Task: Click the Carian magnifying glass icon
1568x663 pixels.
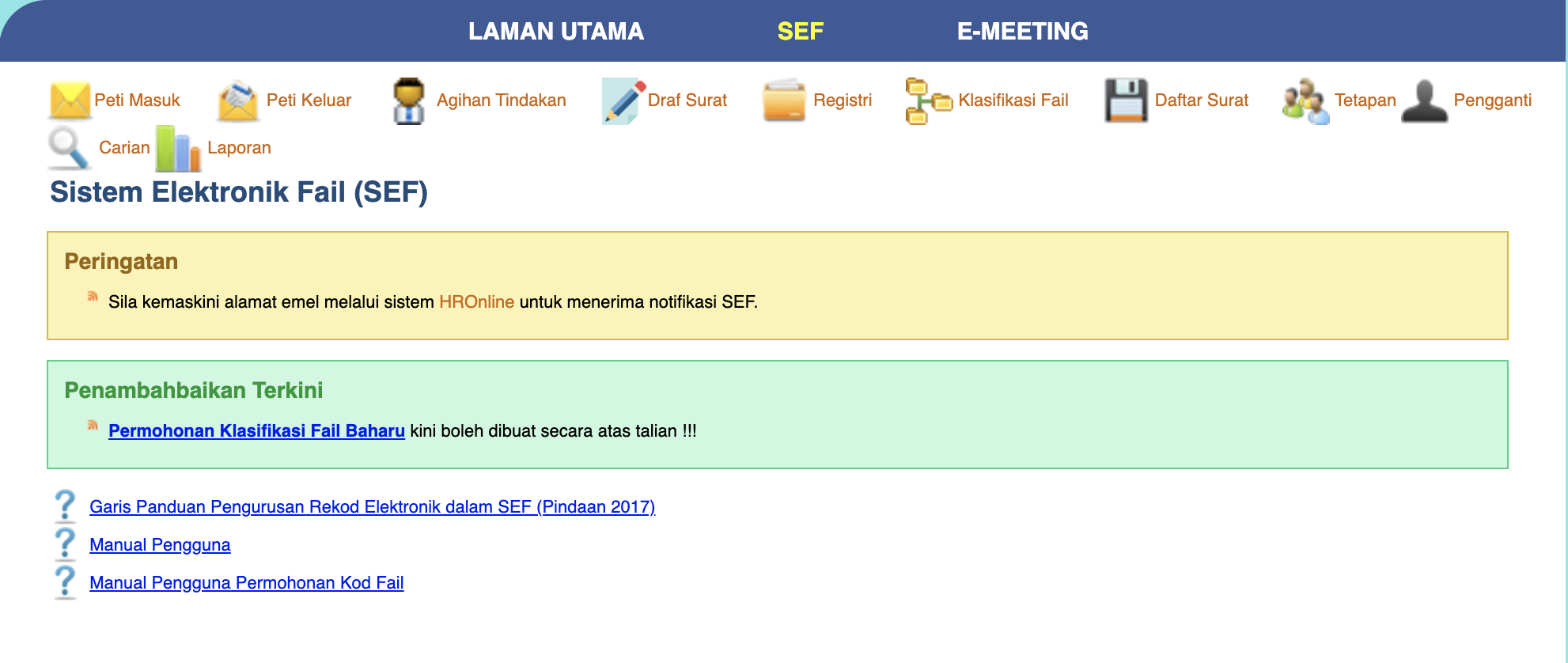Action: [x=70, y=148]
